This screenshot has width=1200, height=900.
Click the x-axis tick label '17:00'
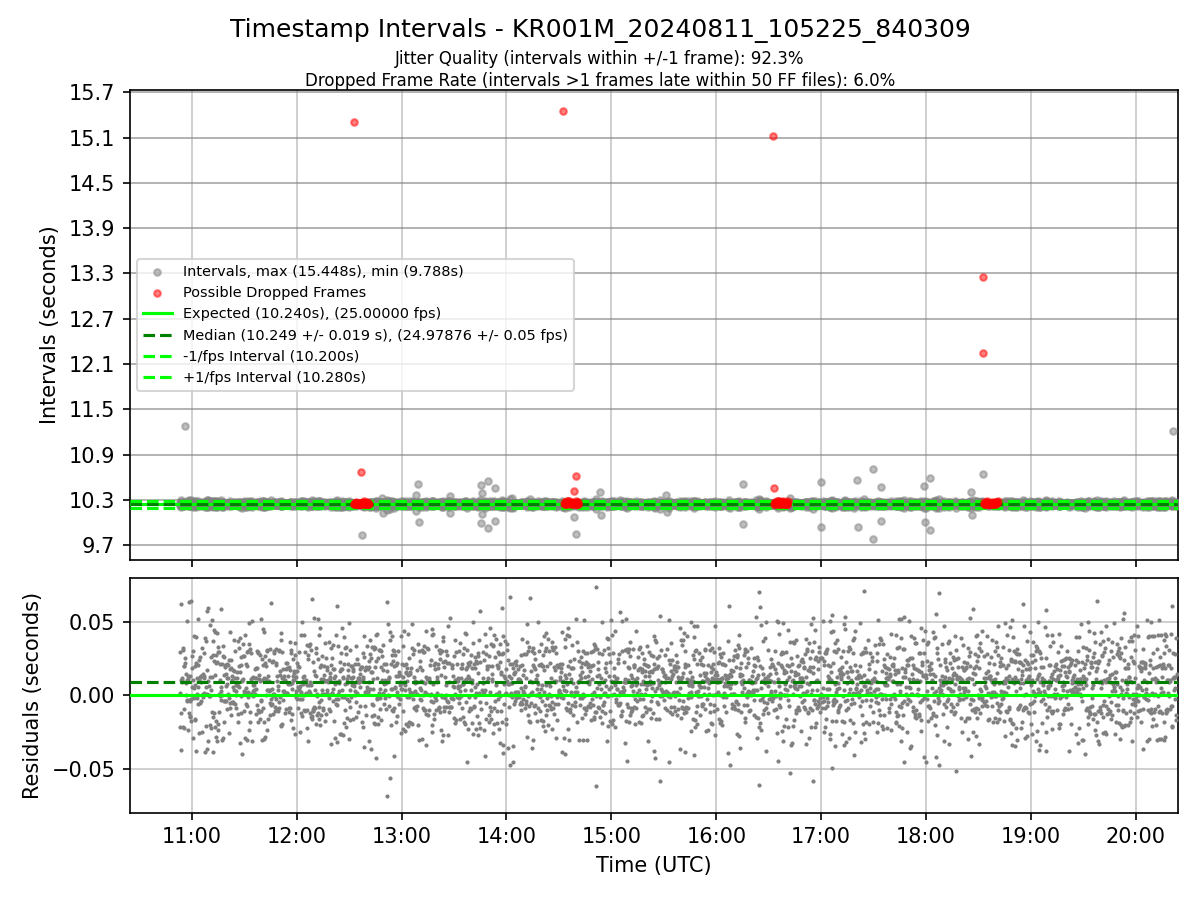pos(821,836)
